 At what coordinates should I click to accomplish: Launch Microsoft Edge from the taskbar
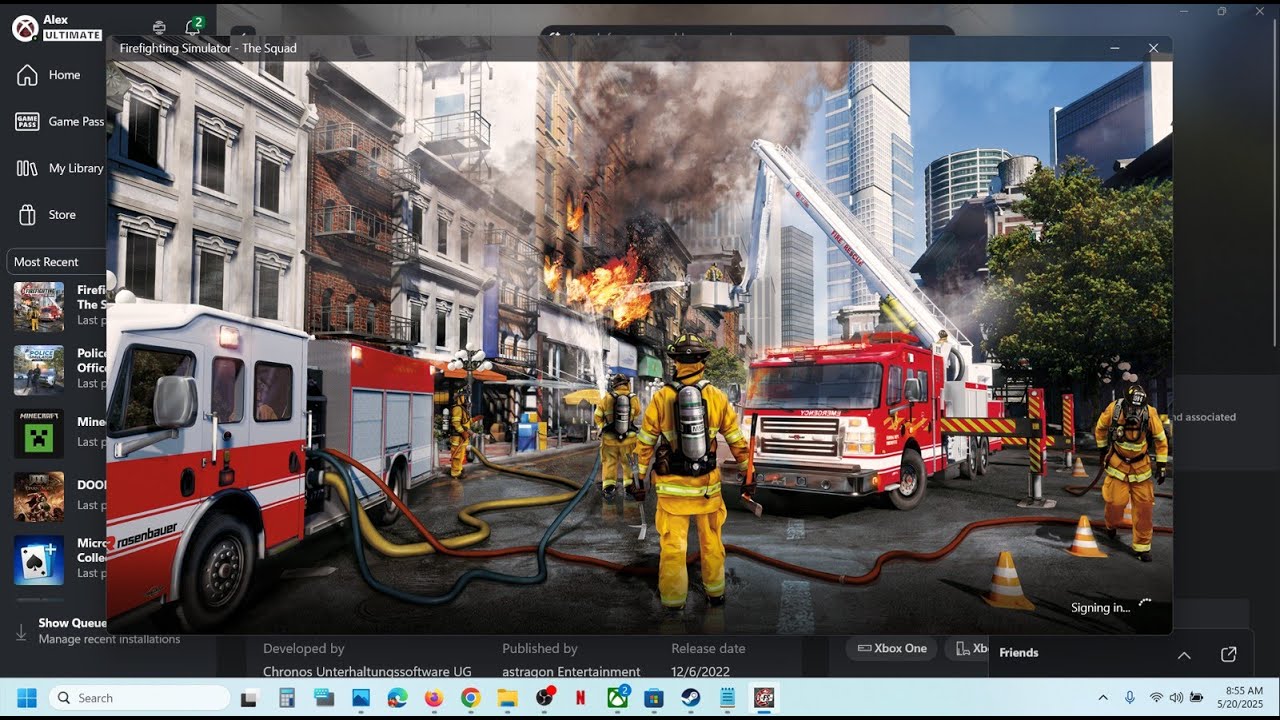397,698
